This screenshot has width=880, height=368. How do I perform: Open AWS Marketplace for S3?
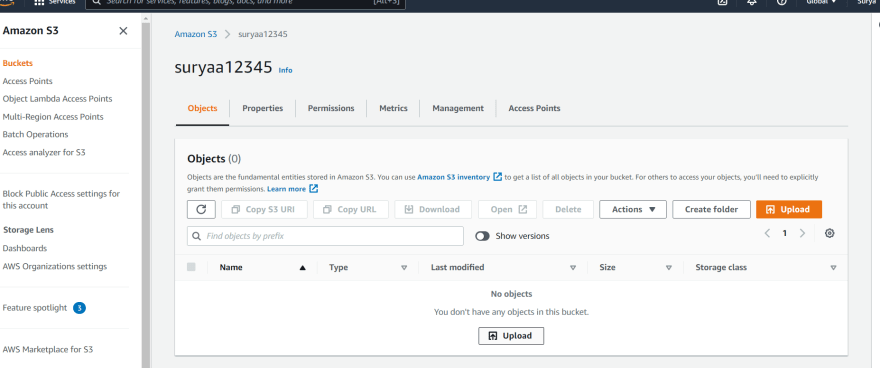tap(48, 349)
